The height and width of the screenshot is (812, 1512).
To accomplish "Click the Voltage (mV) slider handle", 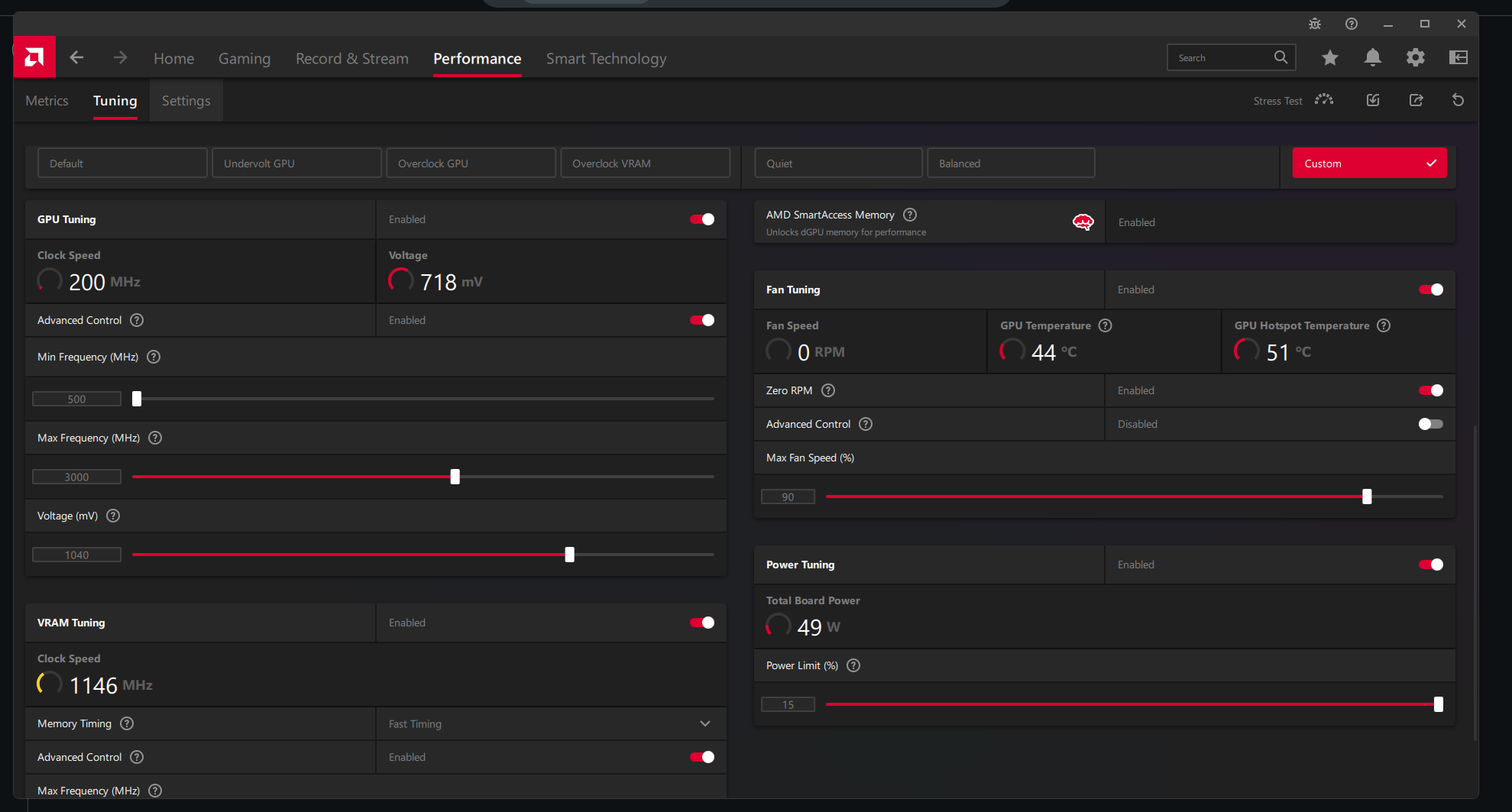I will (570, 555).
